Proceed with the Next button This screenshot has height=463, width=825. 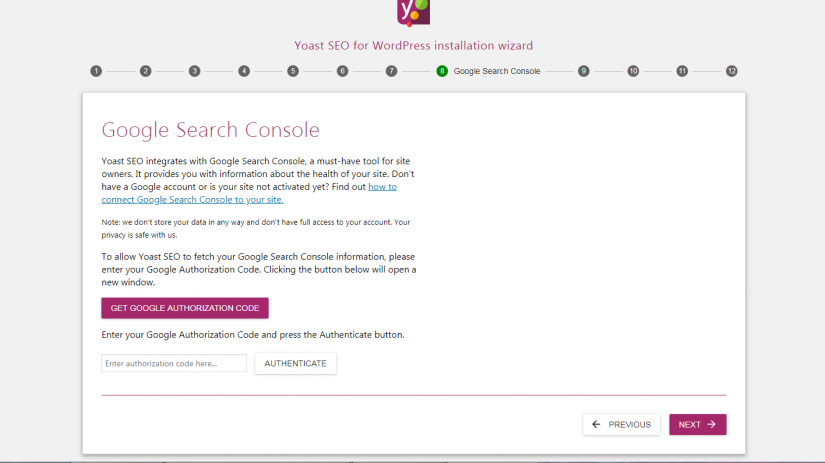(x=698, y=425)
